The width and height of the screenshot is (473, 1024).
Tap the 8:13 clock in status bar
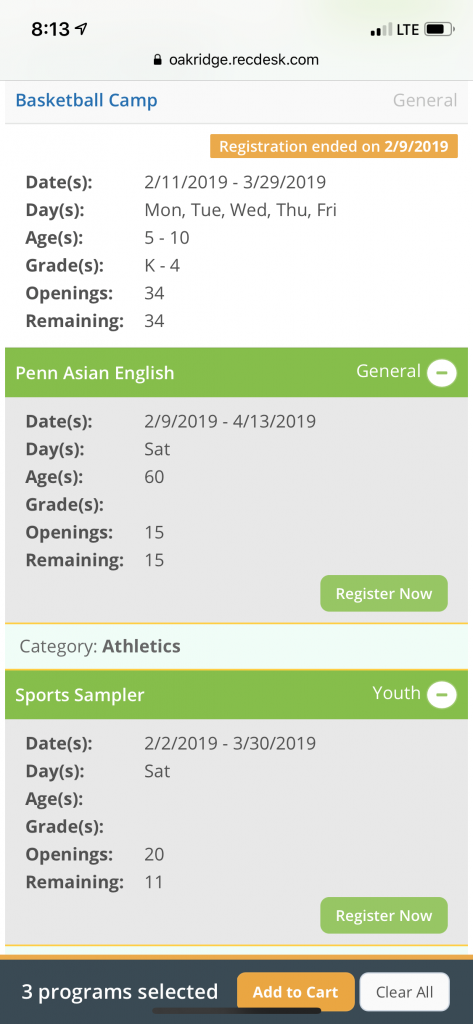coord(50,29)
